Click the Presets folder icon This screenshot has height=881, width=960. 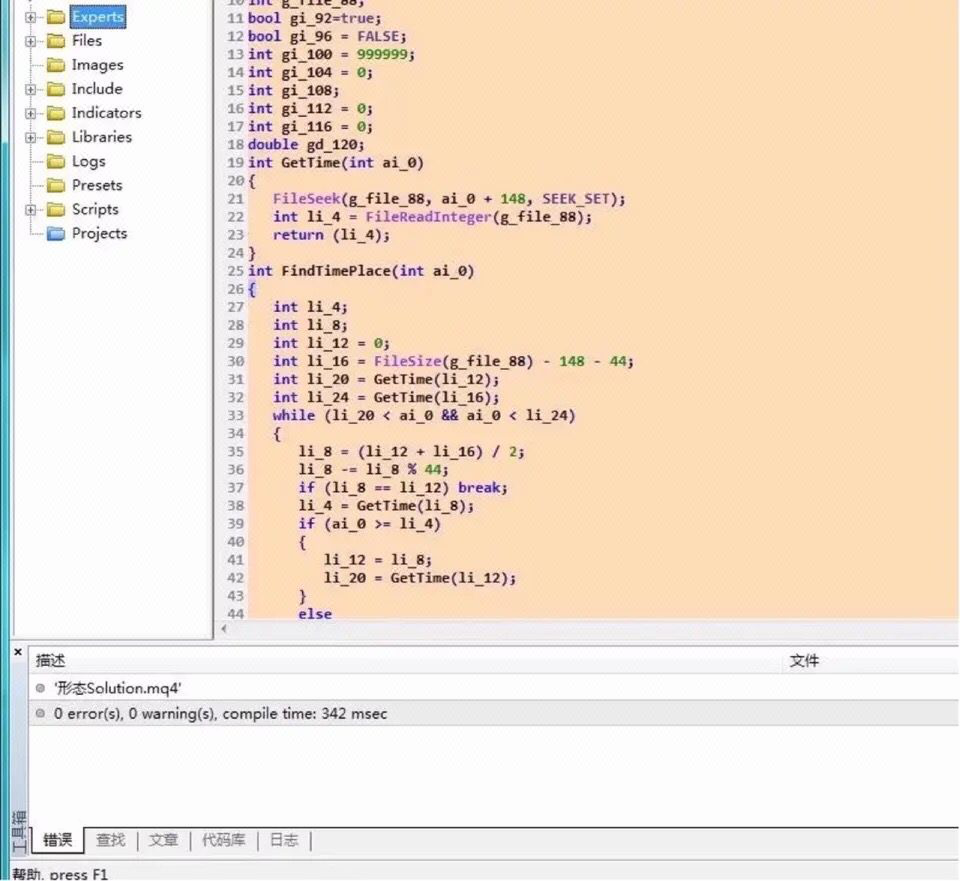point(55,185)
